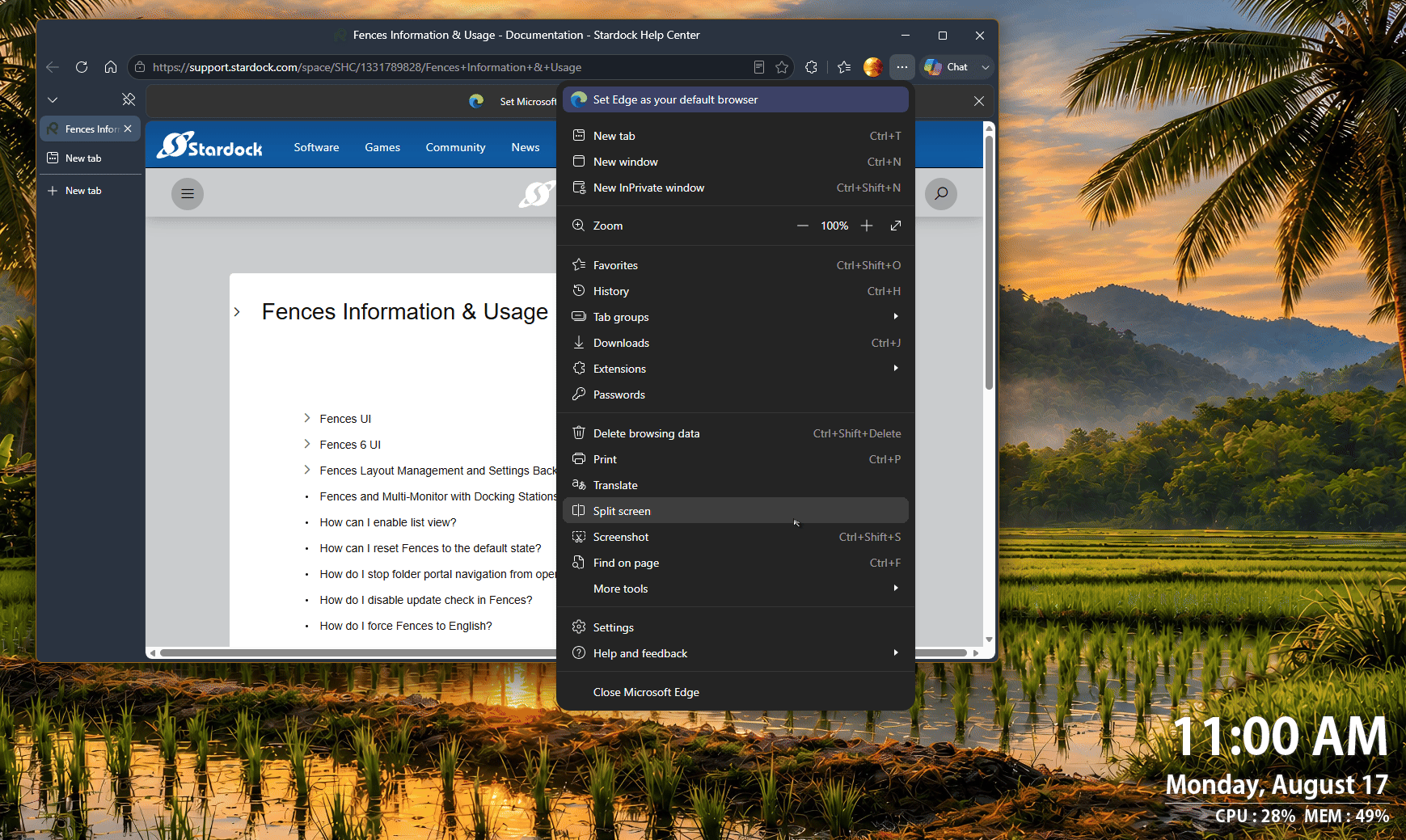Open the Extensions submenu in Edge menu
The height and width of the screenshot is (840, 1406).
[x=736, y=369]
